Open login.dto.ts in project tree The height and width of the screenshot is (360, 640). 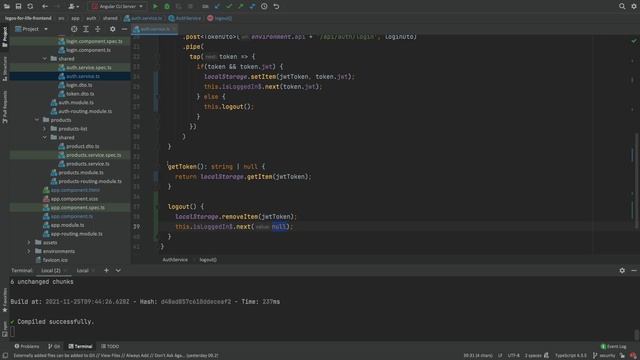pyautogui.click(x=79, y=85)
